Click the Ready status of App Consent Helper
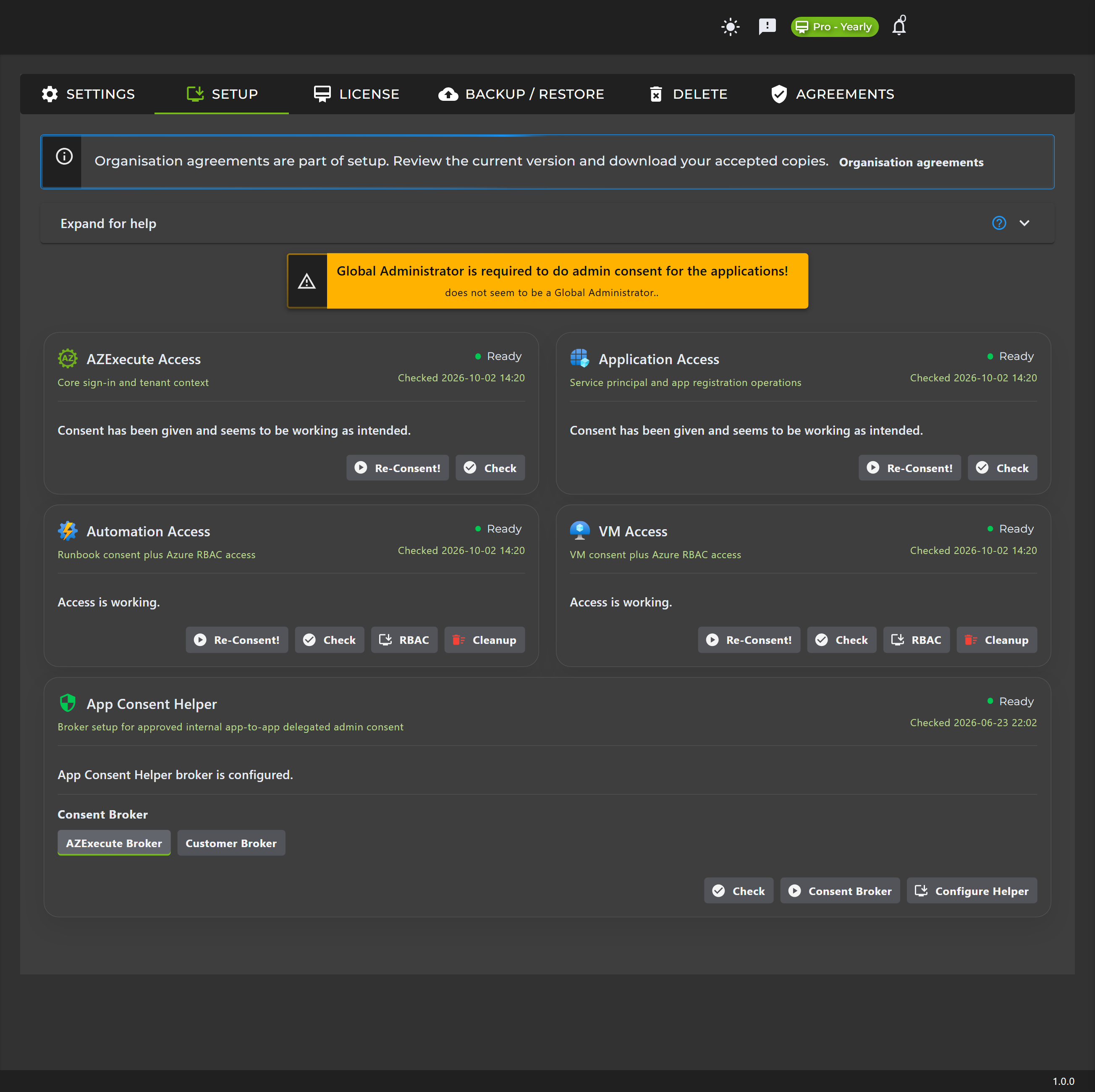Screen dimensions: 1095x1092 1011,701
